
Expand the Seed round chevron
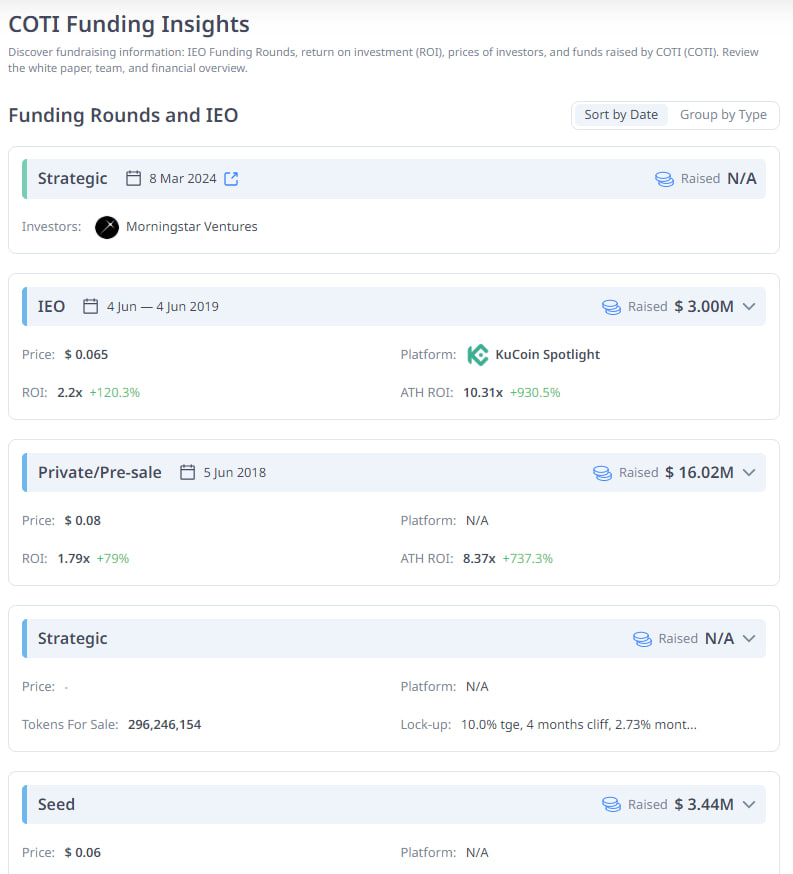749,805
